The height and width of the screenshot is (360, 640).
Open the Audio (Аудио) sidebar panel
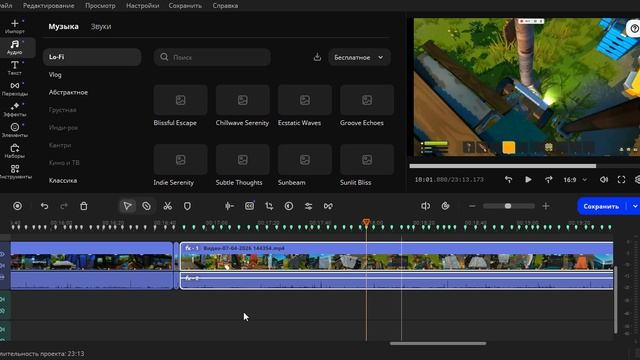(x=15, y=47)
